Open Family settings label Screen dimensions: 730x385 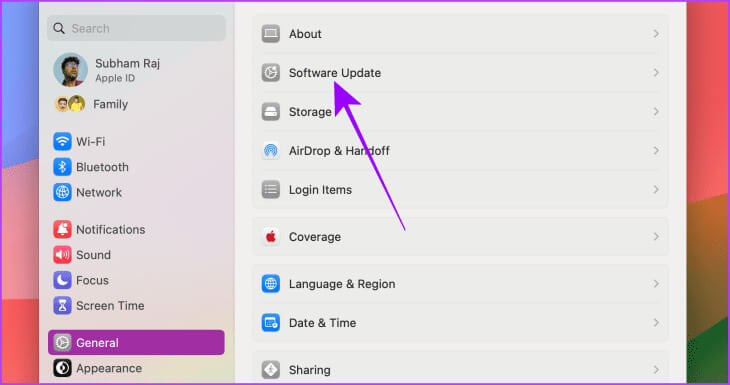click(x=110, y=104)
